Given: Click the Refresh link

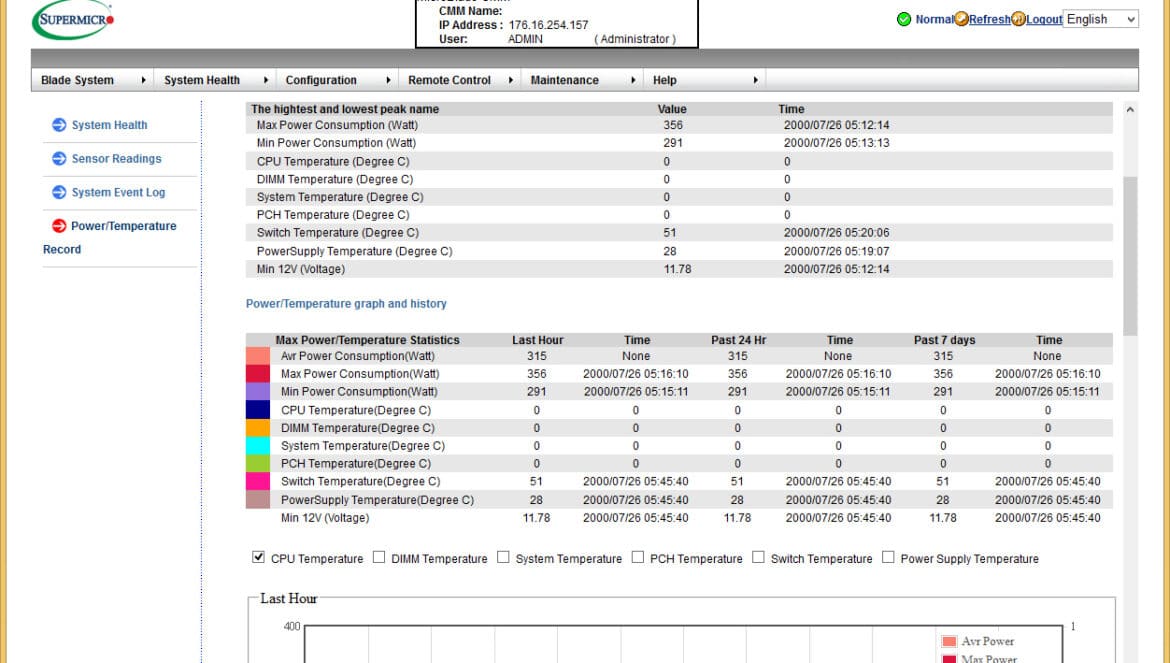Looking at the screenshot, I should [989, 19].
